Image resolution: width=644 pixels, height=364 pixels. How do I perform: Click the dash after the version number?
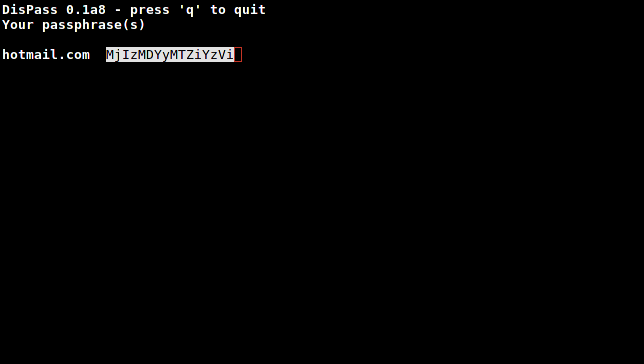coord(118,10)
